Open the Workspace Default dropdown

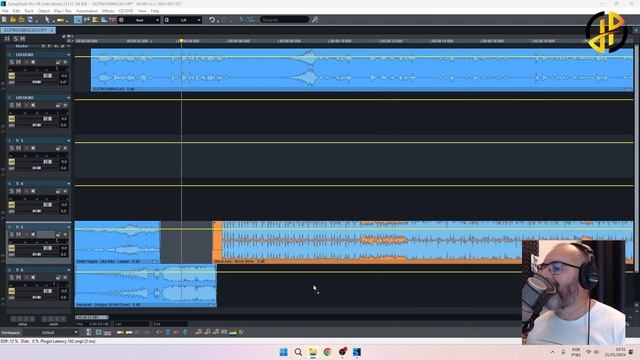[49, 332]
